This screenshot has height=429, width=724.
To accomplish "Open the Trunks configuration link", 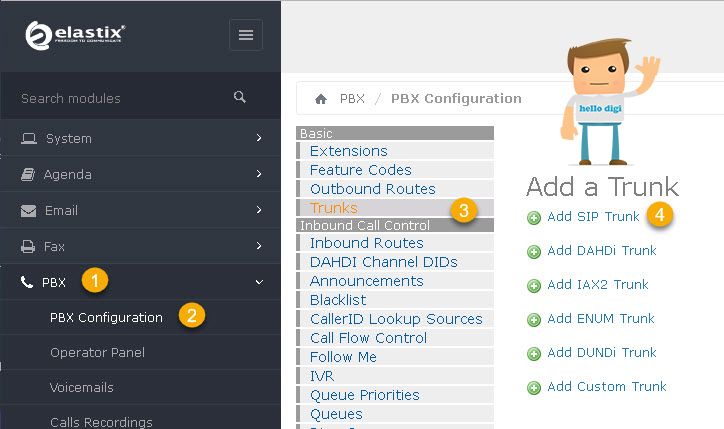I will (x=334, y=208).
